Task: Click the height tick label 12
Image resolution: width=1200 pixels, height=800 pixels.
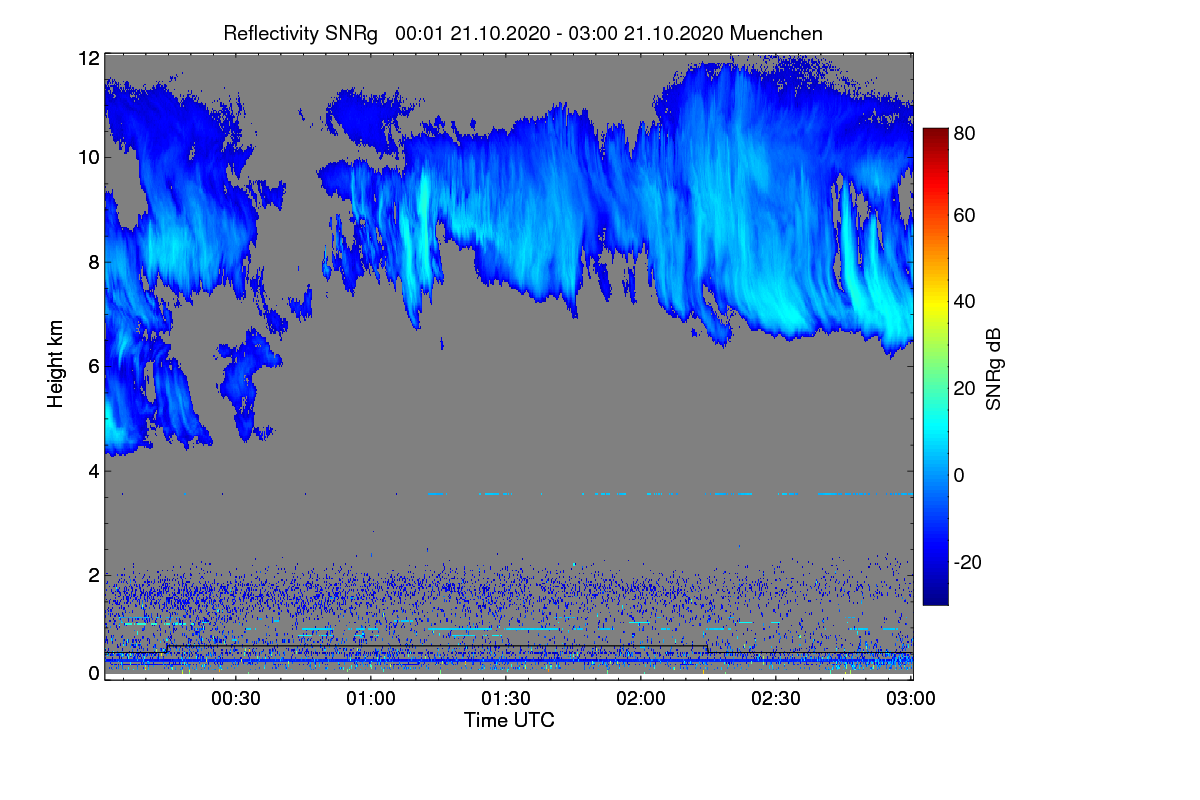Action: (88, 58)
